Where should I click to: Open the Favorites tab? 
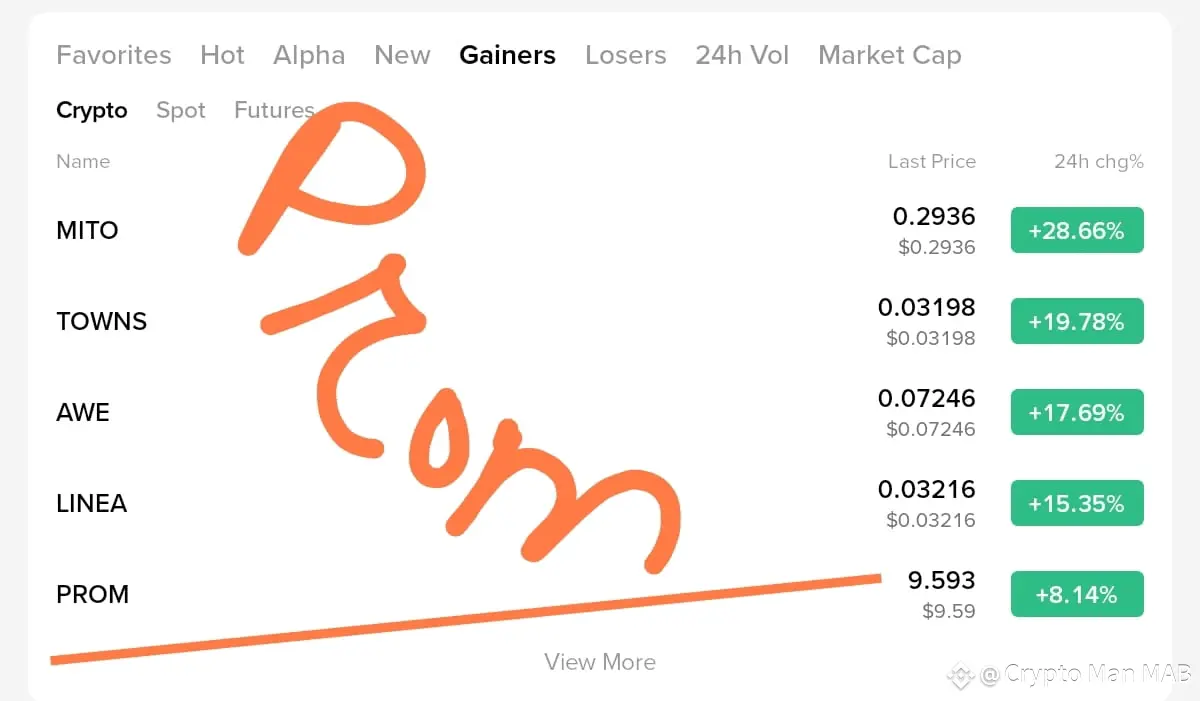coord(114,55)
